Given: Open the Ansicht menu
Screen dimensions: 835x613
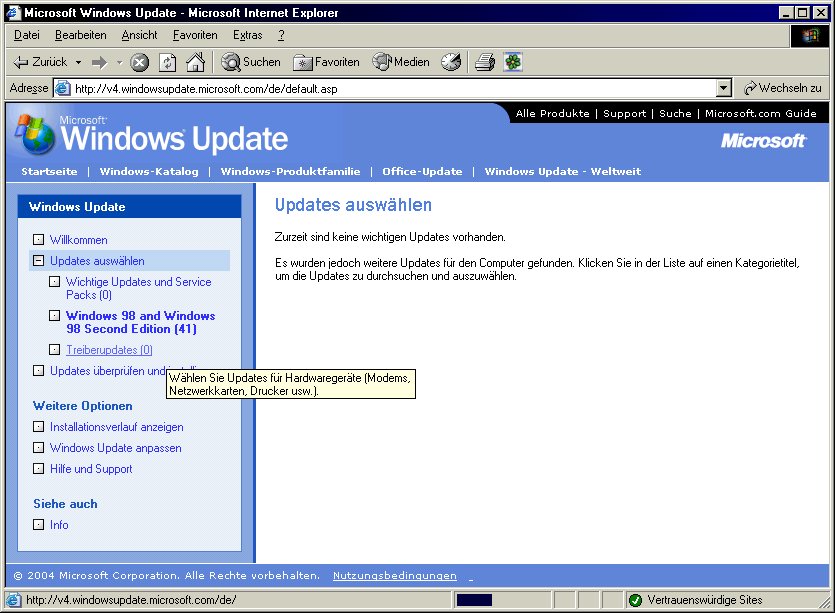Looking at the screenshot, I should click(139, 35).
